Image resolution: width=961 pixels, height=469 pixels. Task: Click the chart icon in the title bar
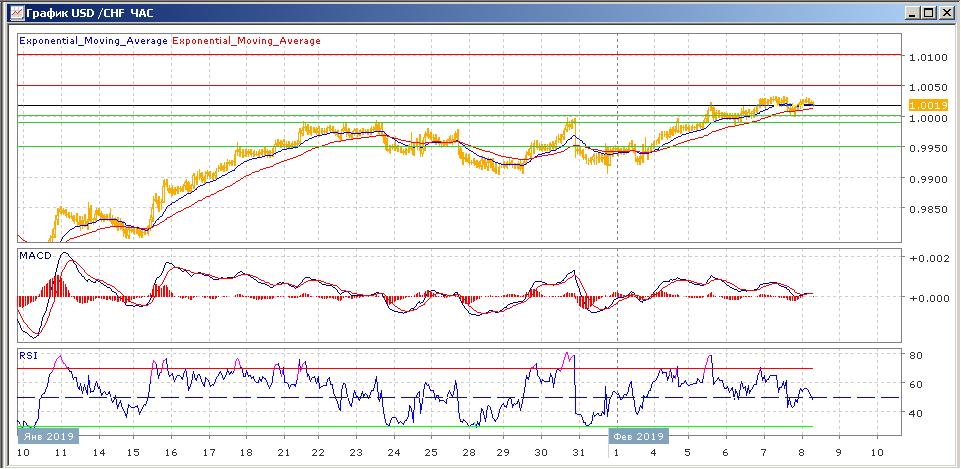tap(16, 12)
